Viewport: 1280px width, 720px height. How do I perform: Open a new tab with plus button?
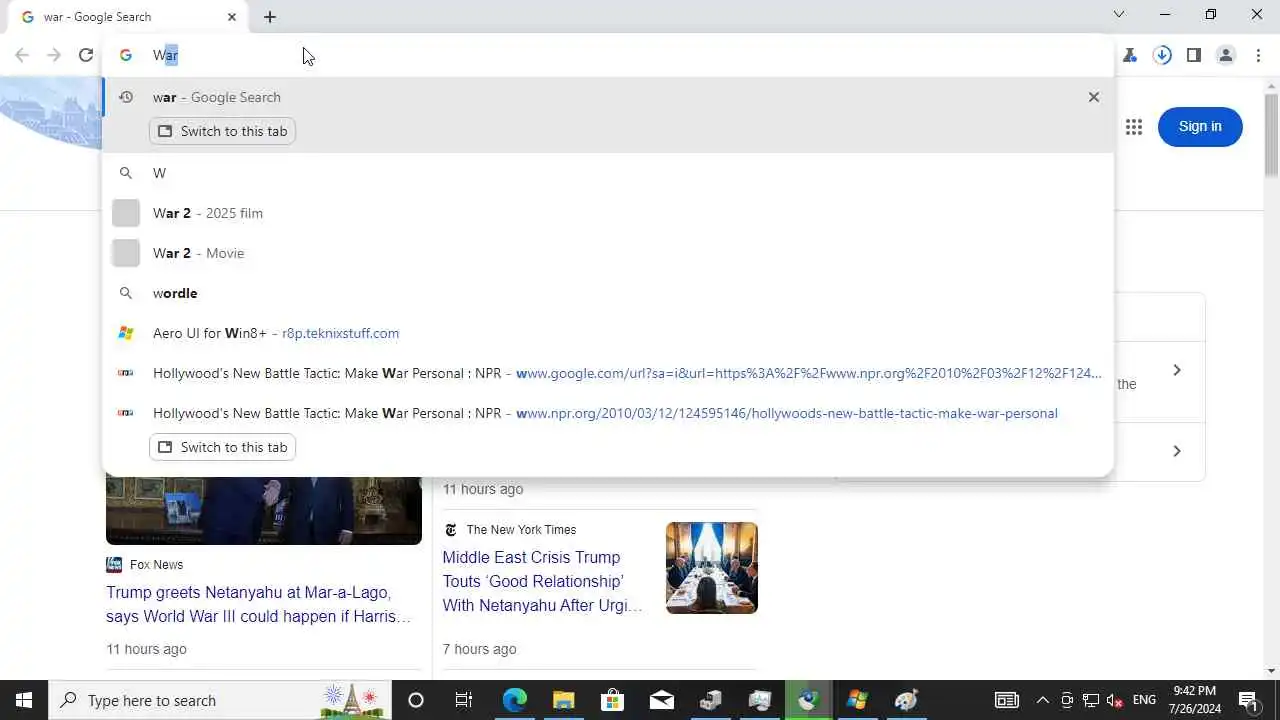coord(270,17)
